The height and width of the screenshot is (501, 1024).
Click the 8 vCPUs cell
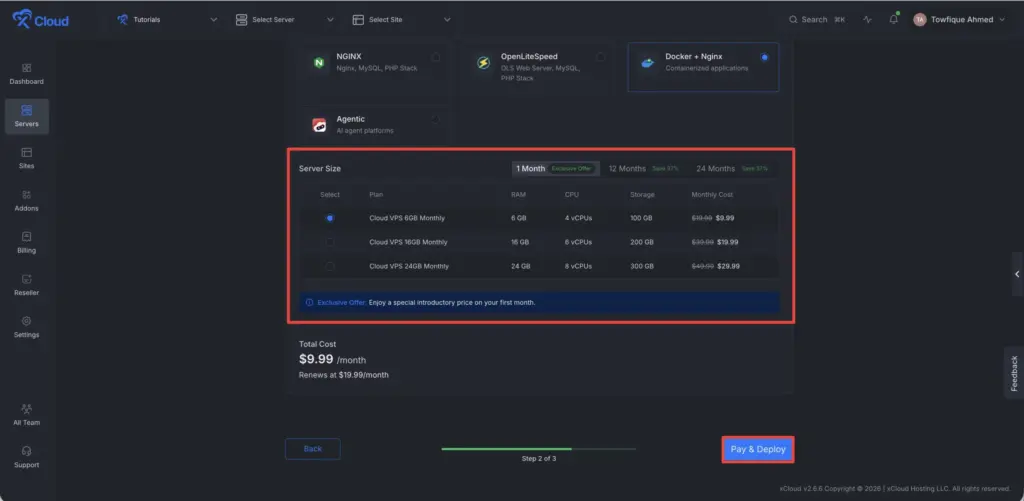578,267
